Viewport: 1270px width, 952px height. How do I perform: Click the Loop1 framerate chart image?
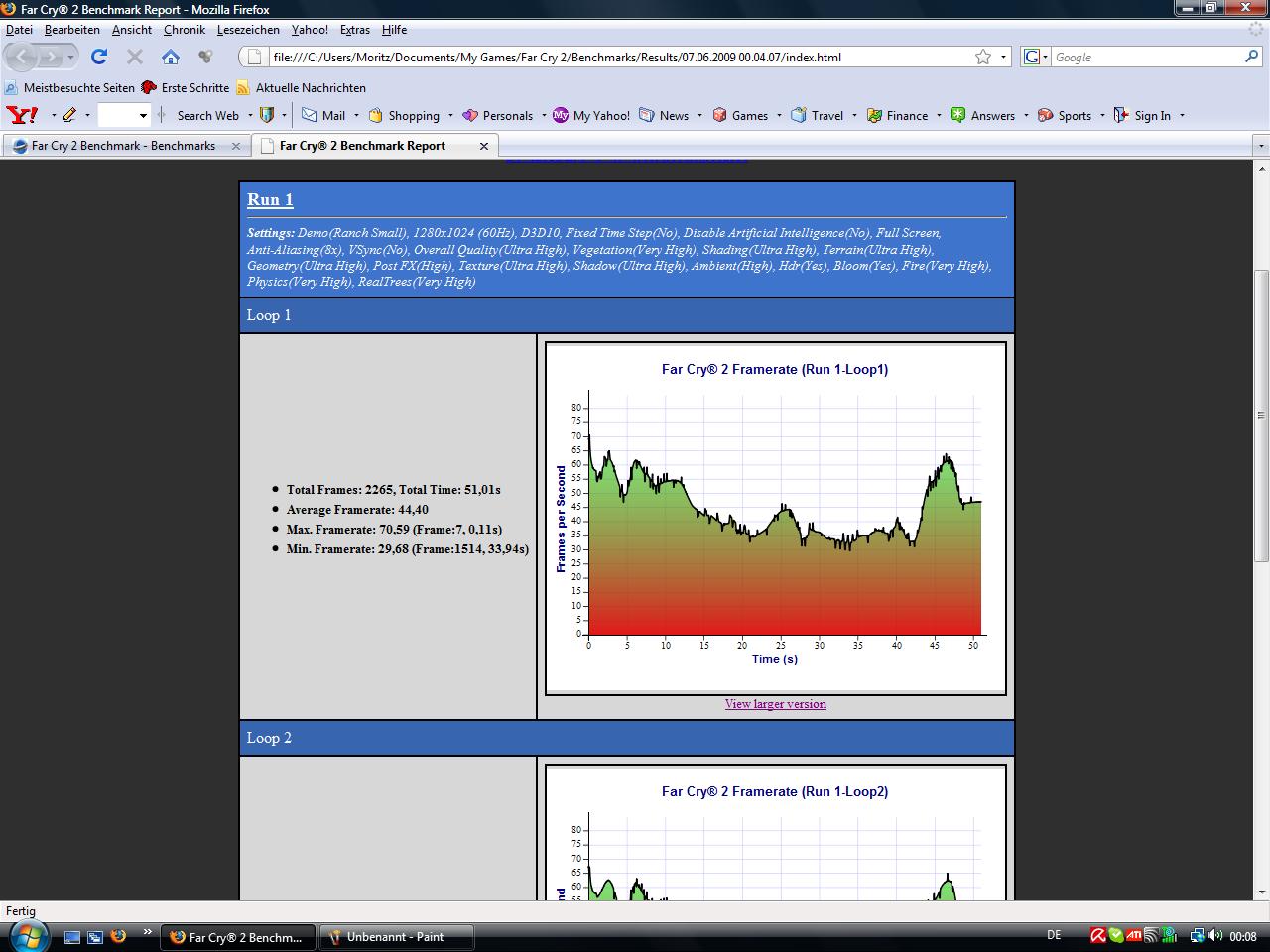click(x=776, y=518)
